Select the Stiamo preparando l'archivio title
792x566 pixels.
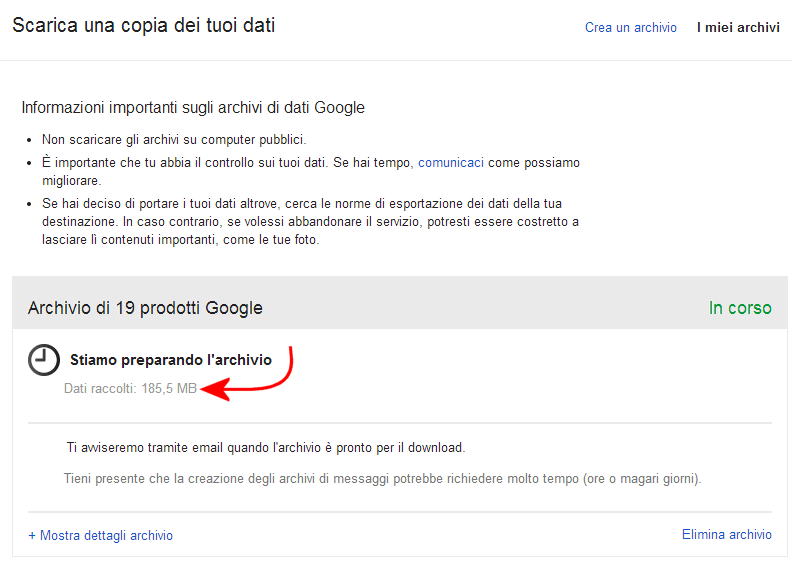coord(170,359)
